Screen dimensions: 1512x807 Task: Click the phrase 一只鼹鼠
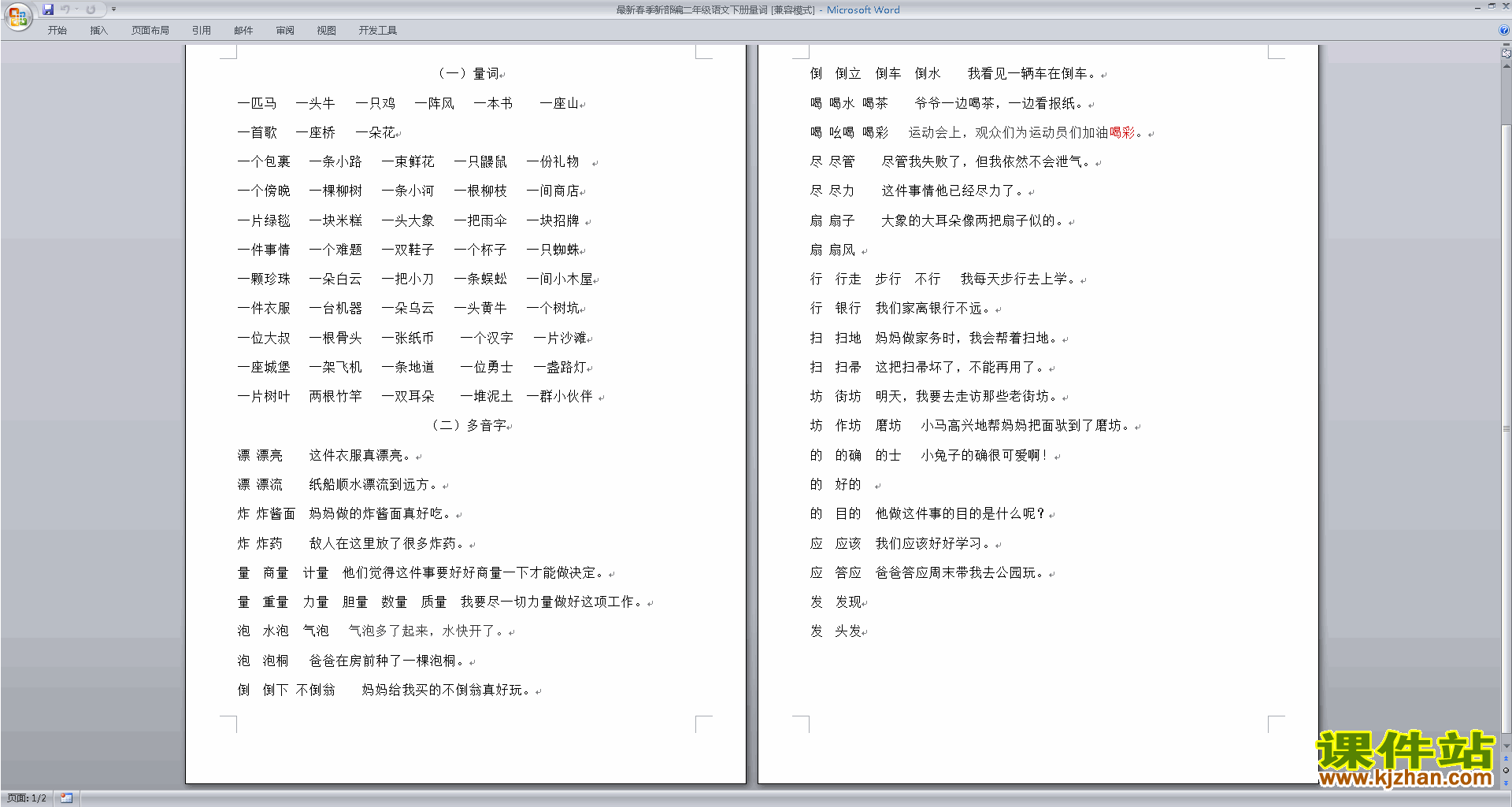480,161
